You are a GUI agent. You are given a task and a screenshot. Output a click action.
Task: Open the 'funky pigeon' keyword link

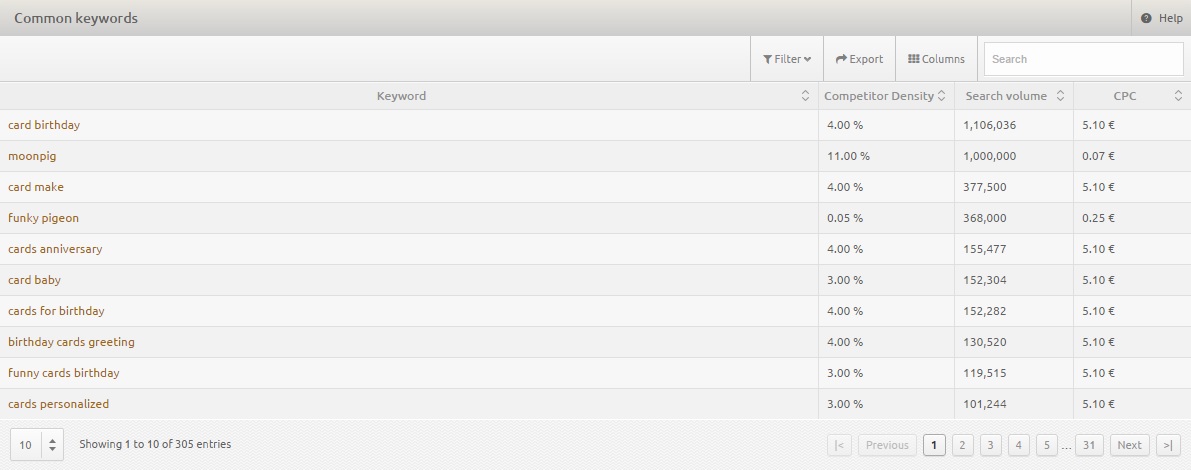tap(43, 218)
